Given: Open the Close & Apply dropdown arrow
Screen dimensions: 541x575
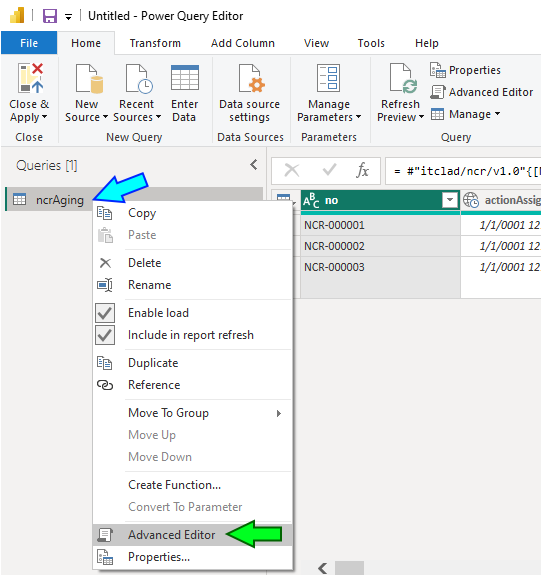Looking at the screenshot, I should click(x=44, y=117).
